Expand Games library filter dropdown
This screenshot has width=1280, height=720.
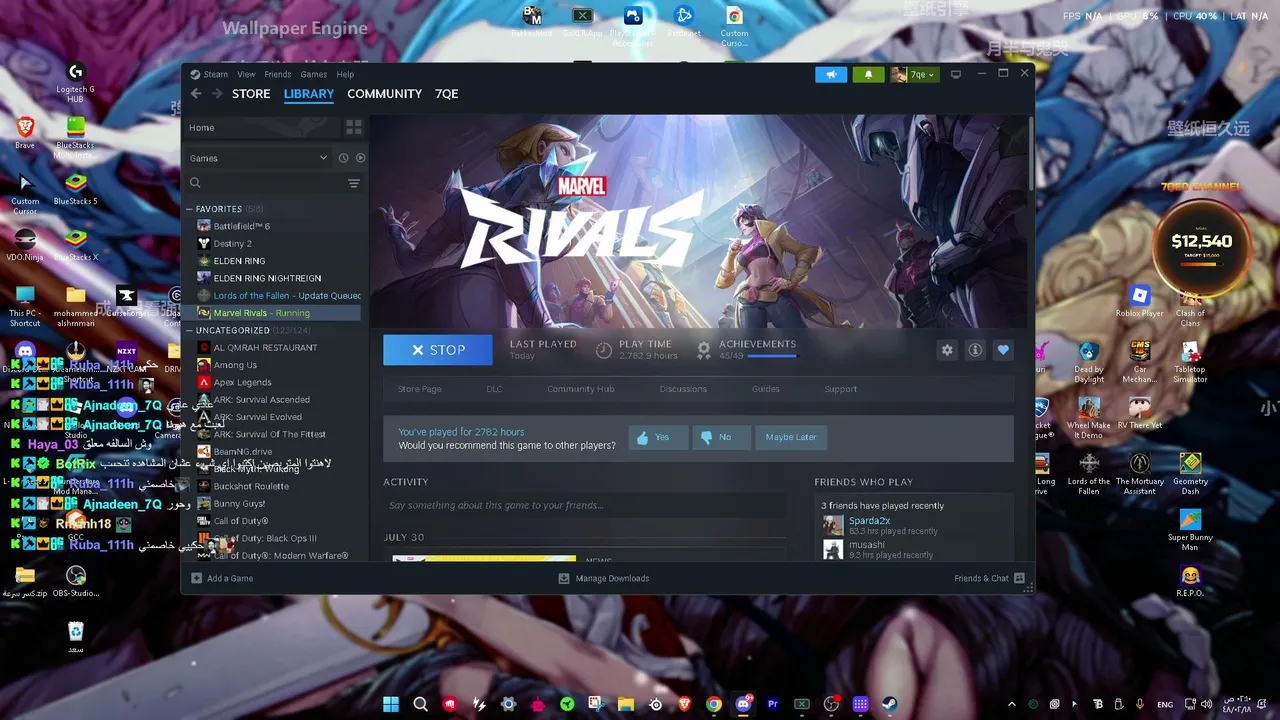click(x=258, y=158)
